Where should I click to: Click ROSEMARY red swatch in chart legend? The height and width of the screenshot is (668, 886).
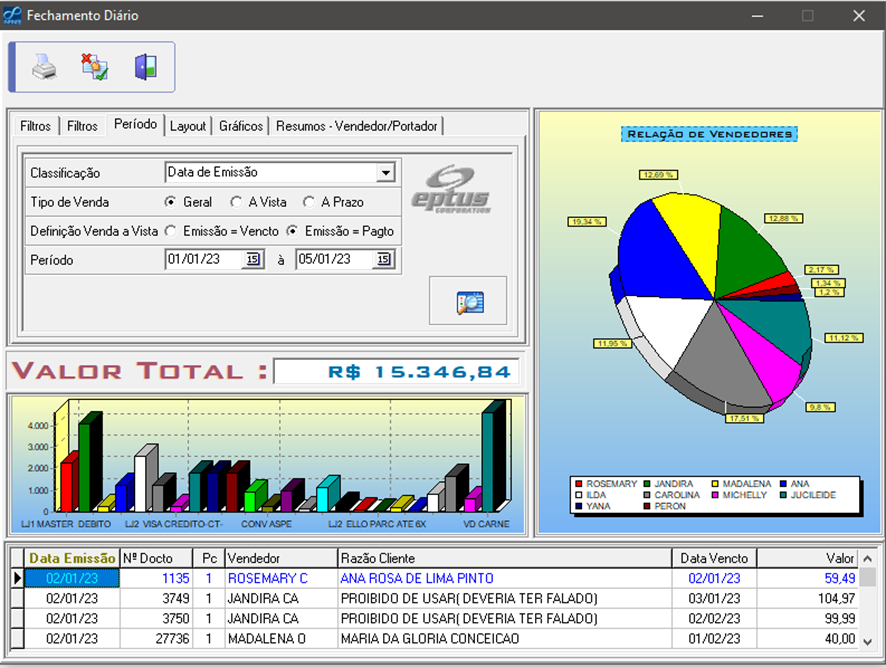(578, 484)
